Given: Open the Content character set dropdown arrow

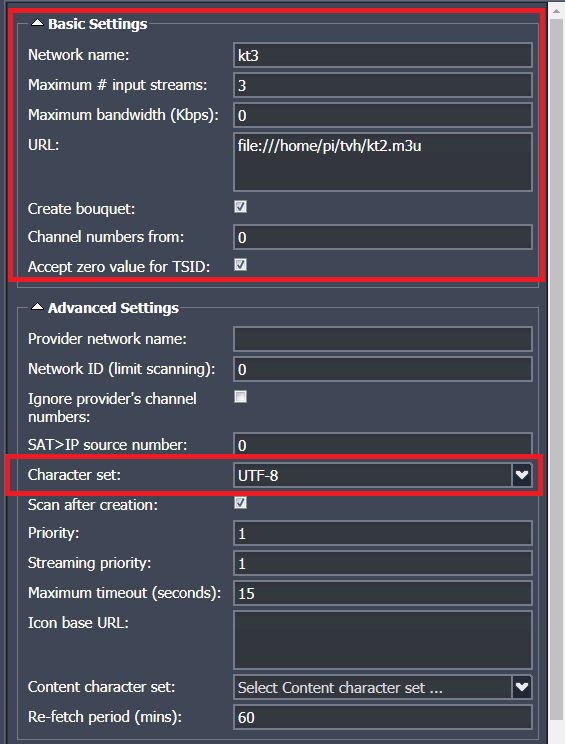Looking at the screenshot, I should tap(522, 687).
